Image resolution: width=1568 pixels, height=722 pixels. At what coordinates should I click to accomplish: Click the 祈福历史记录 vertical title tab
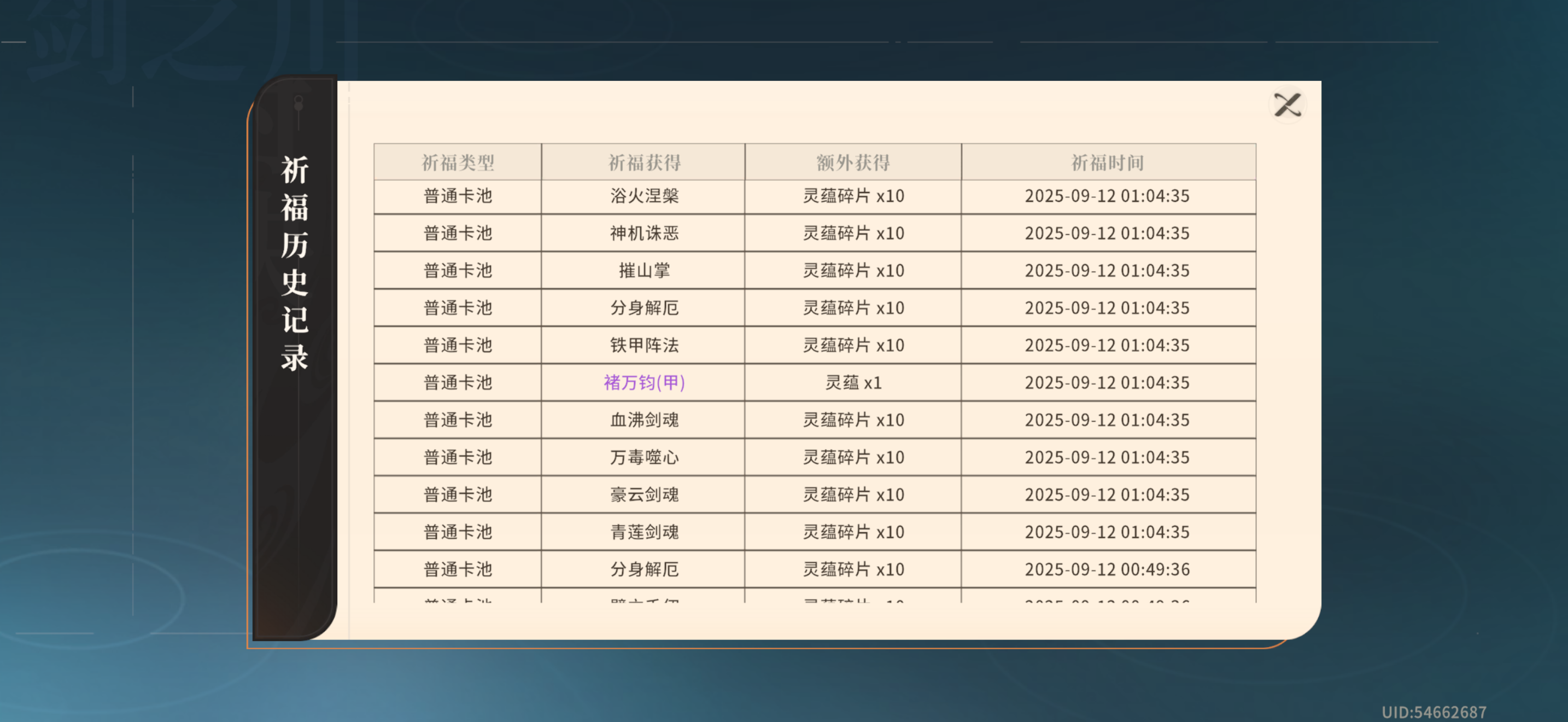point(295,263)
